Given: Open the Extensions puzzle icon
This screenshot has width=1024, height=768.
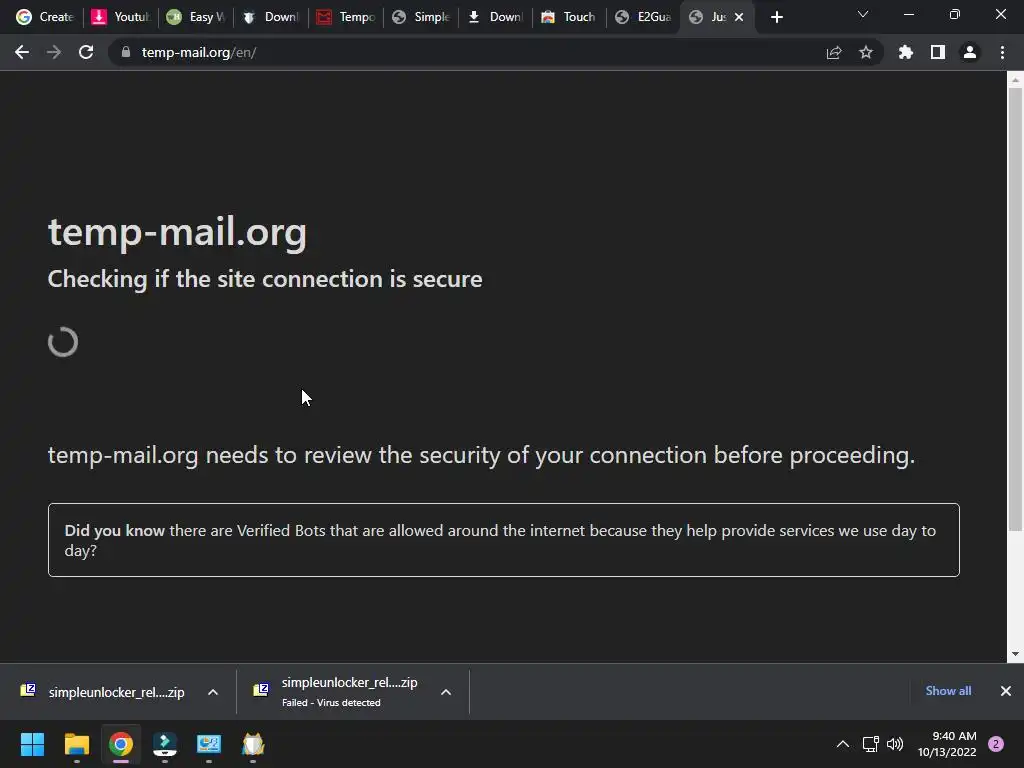Looking at the screenshot, I should [x=906, y=52].
